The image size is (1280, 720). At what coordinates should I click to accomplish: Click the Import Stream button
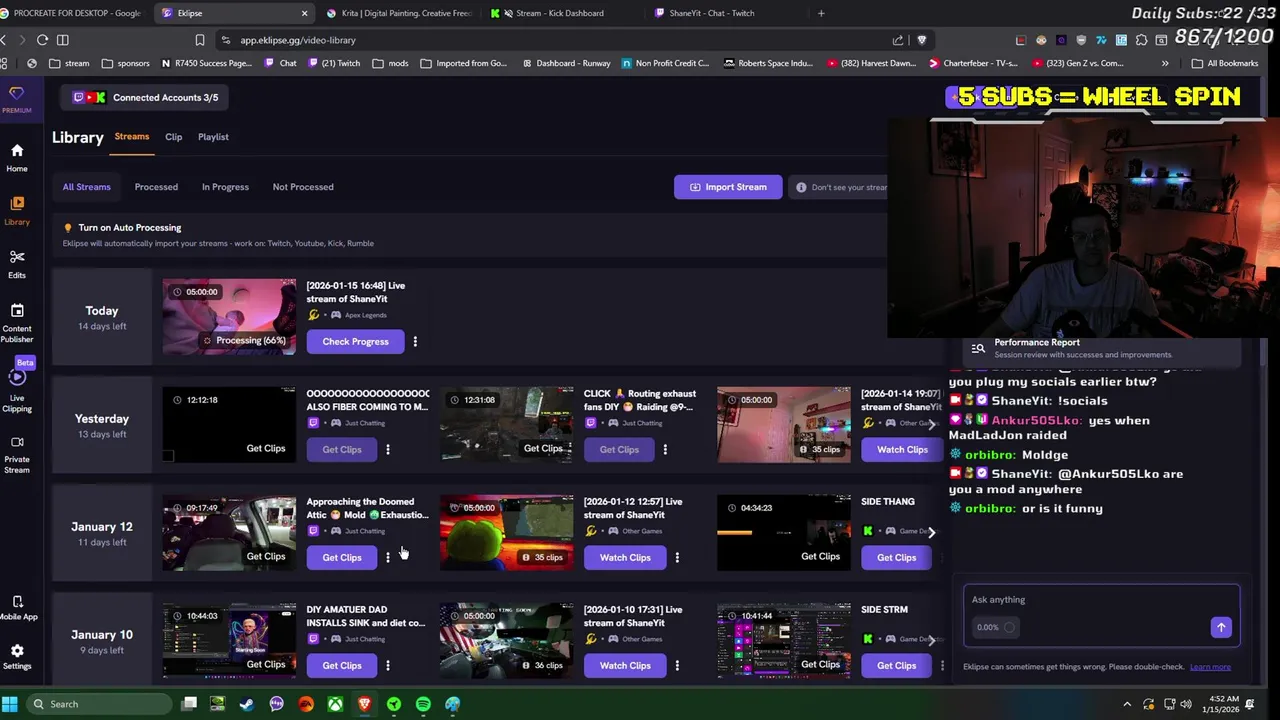pyautogui.click(x=728, y=187)
